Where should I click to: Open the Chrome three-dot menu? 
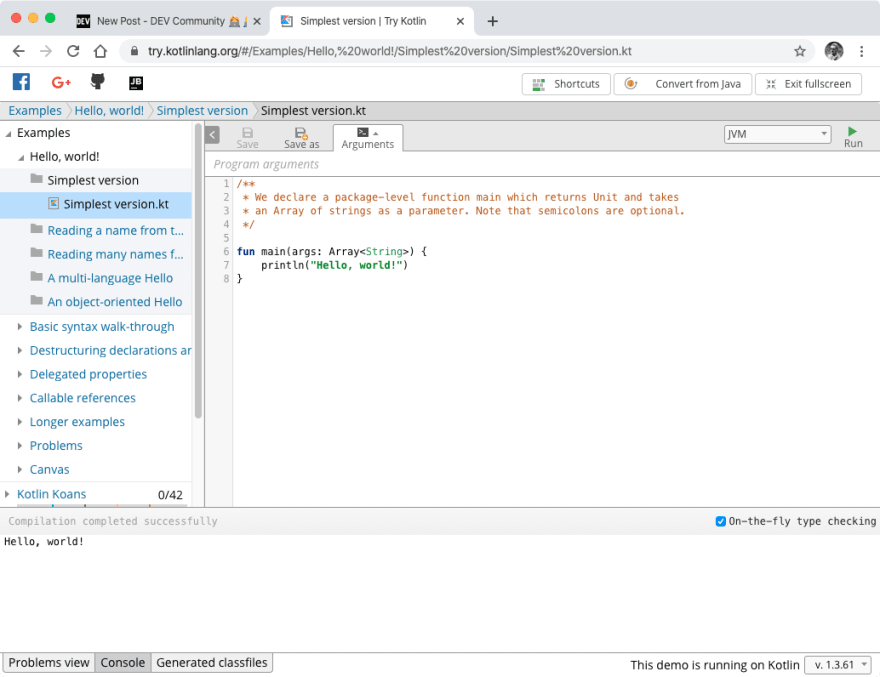click(861, 51)
